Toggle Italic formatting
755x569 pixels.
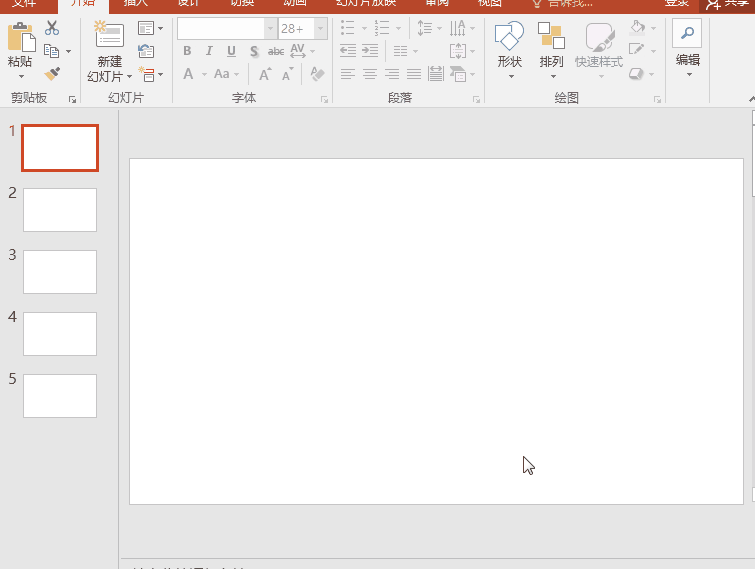[209, 51]
